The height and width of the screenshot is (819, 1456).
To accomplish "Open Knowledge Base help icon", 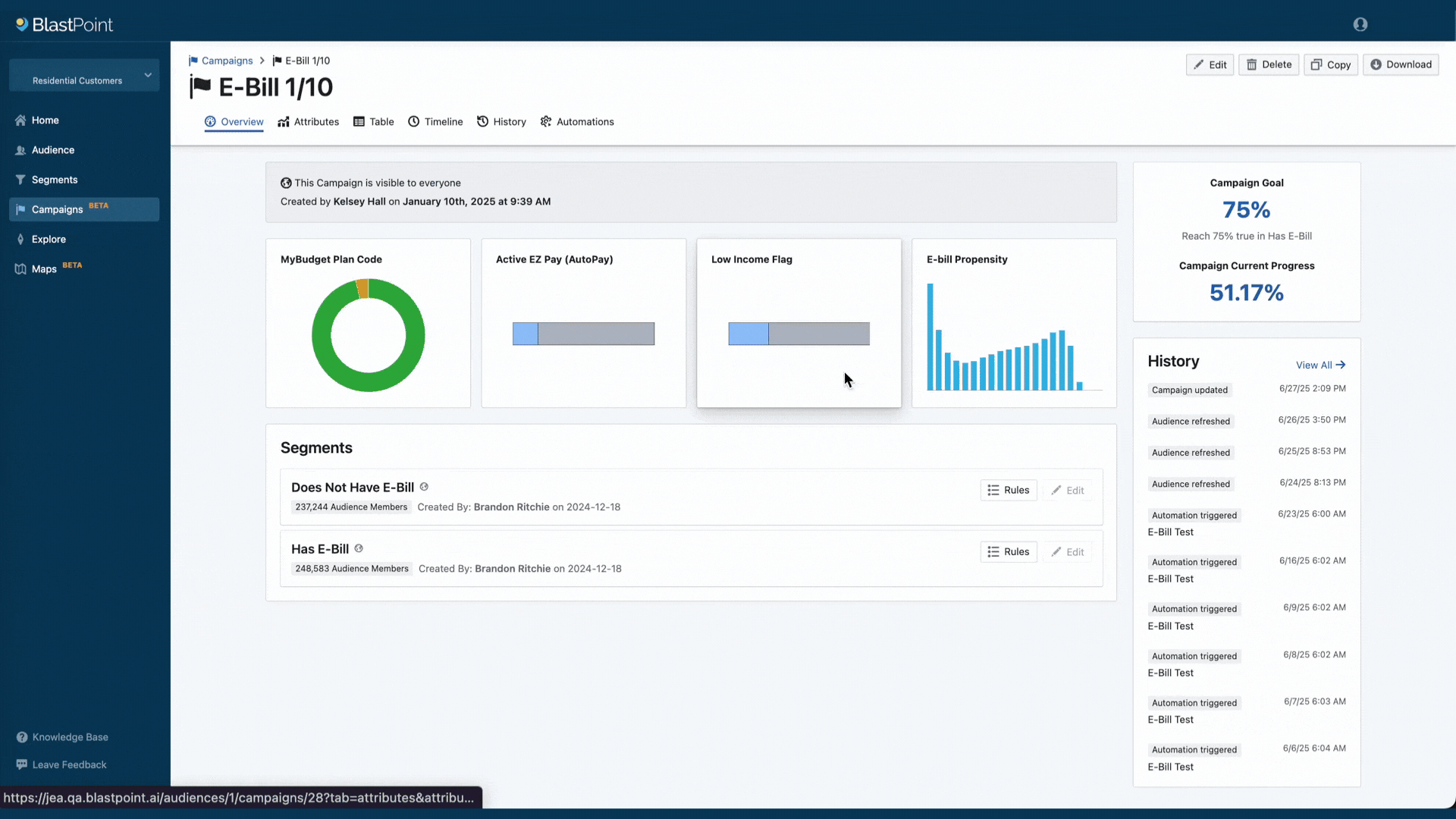I will pyautogui.click(x=22, y=737).
